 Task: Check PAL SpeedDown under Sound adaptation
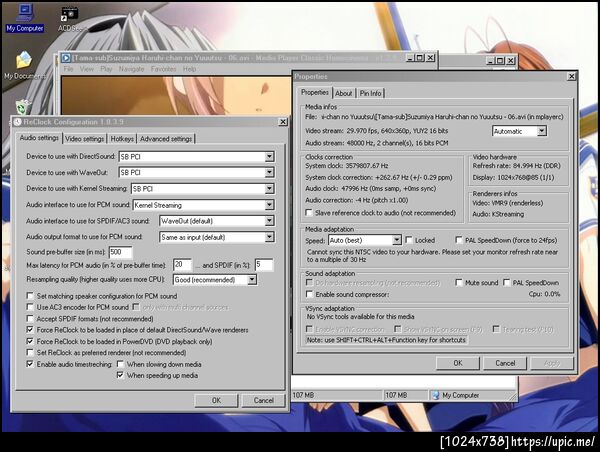[506, 282]
